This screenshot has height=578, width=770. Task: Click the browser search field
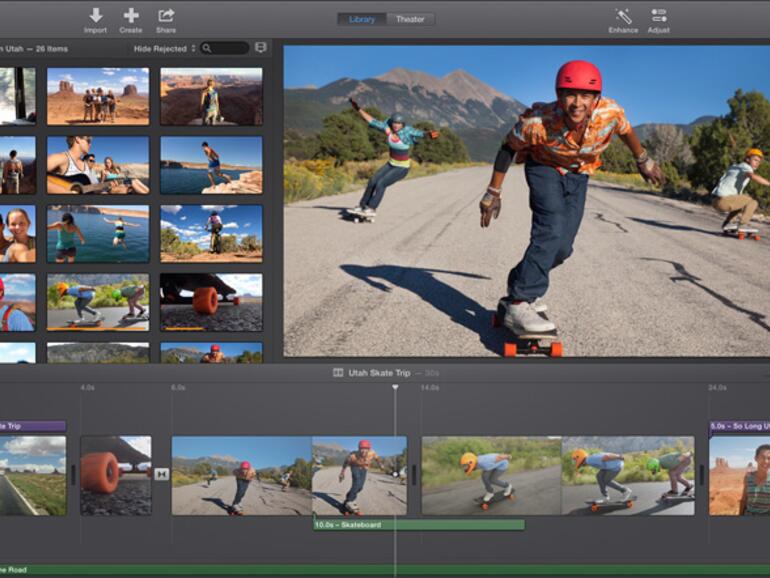click(x=228, y=48)
